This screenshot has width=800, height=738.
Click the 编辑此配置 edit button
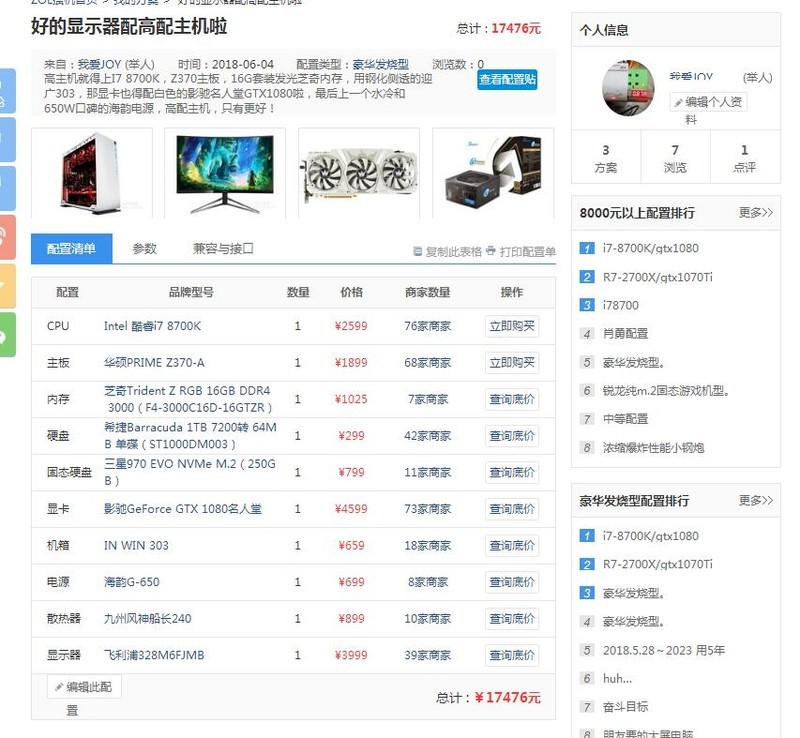pos(84,687)
